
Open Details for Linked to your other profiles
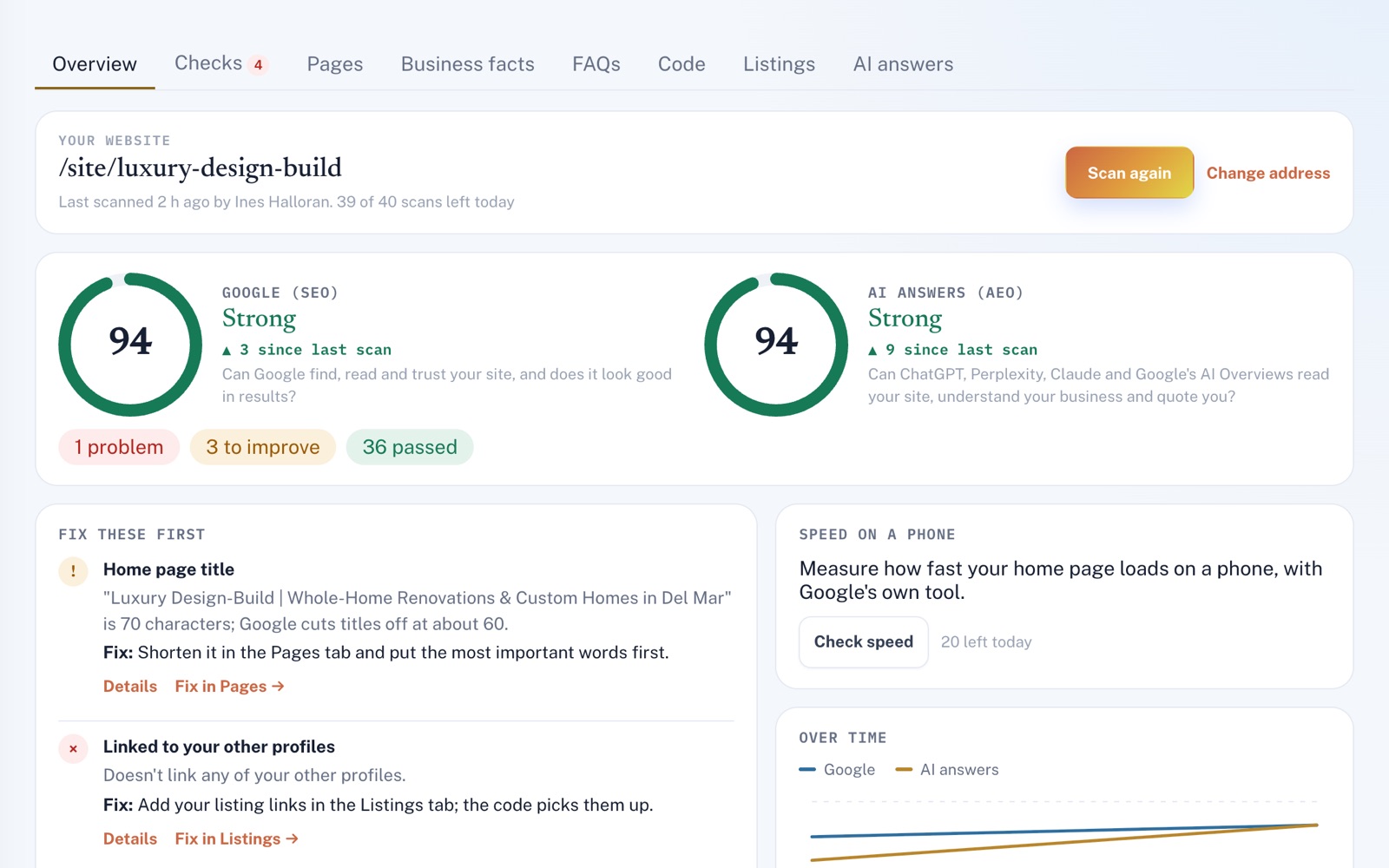130,839
